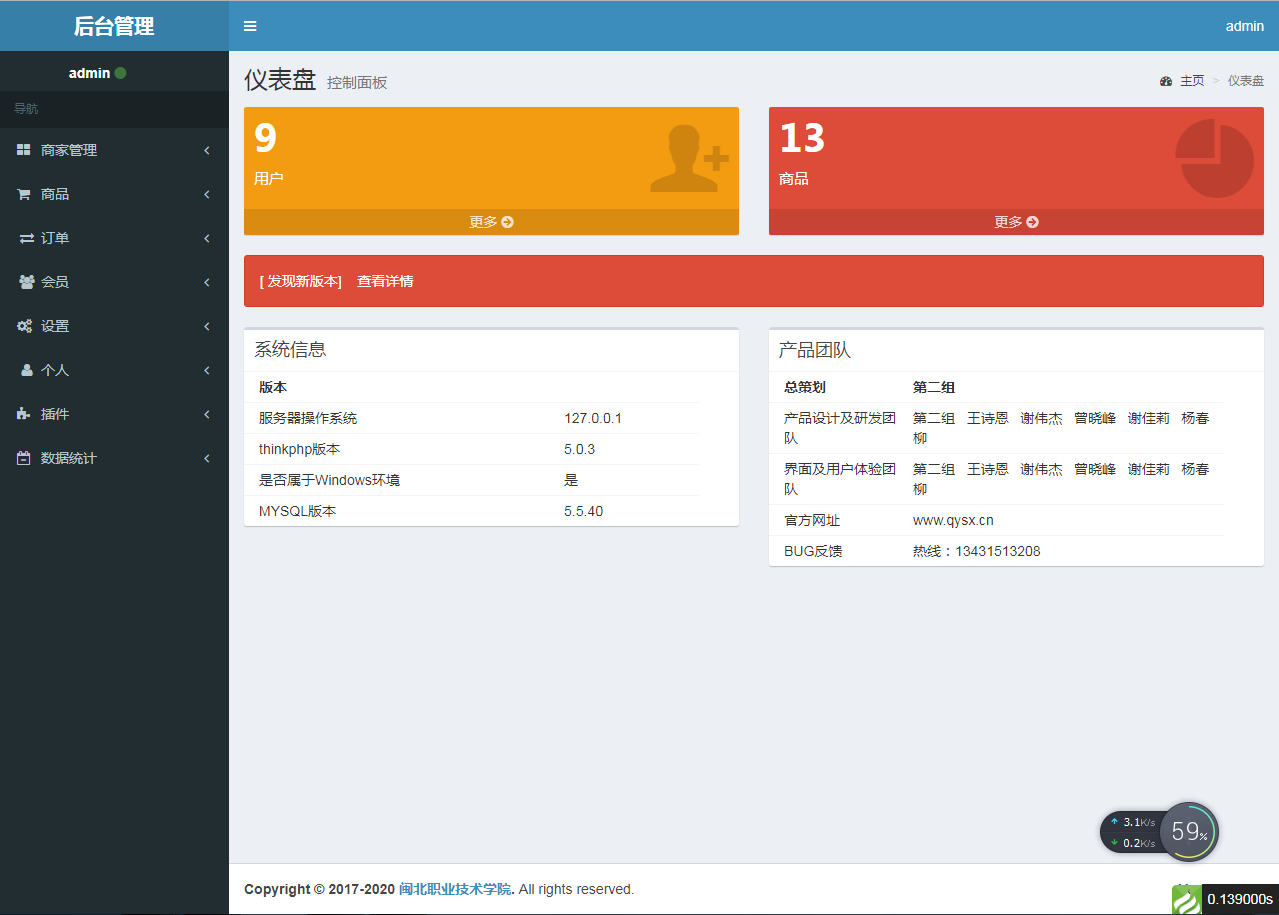Image resolution: width=1279 pixels, height=915 pixels.
Task: Open the 会员 sidebar menu item
Action: (55, 282)
